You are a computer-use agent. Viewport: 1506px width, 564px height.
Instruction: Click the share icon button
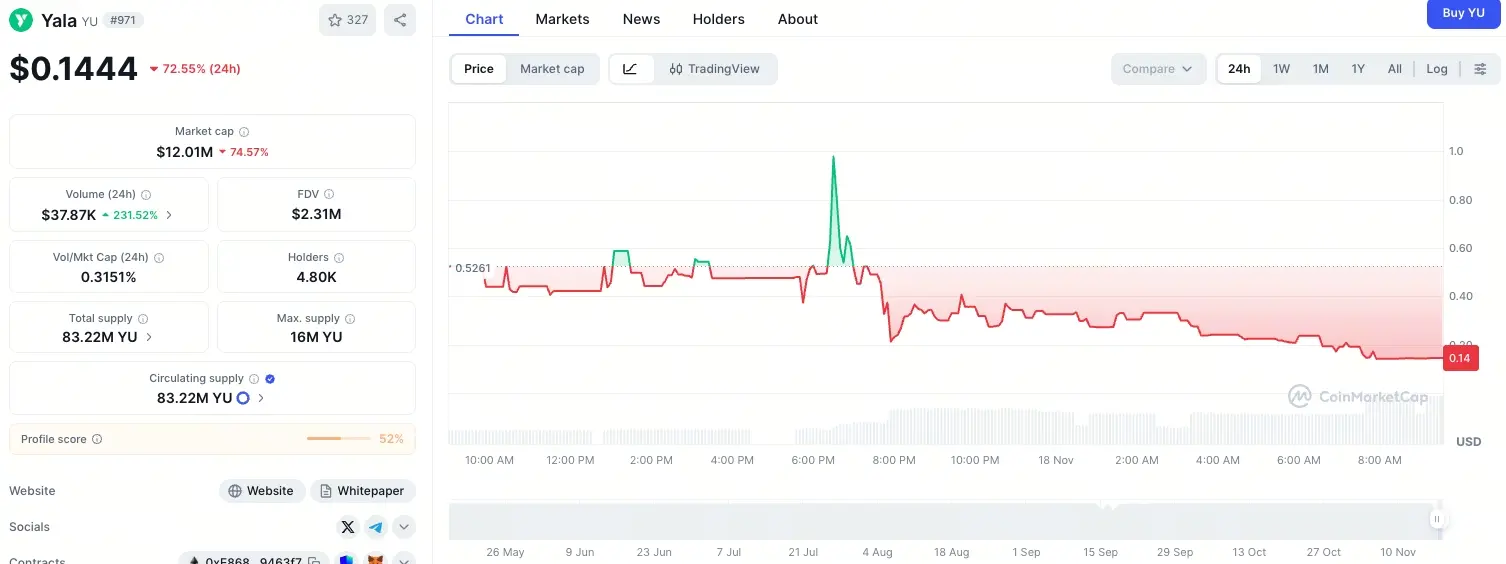coord(400,20)
